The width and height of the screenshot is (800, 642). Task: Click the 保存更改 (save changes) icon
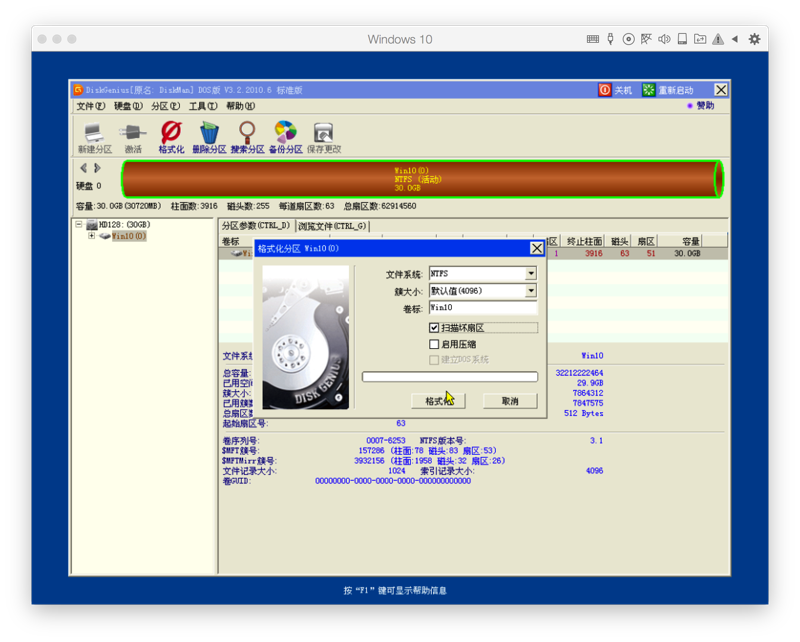tap(324, 137)
